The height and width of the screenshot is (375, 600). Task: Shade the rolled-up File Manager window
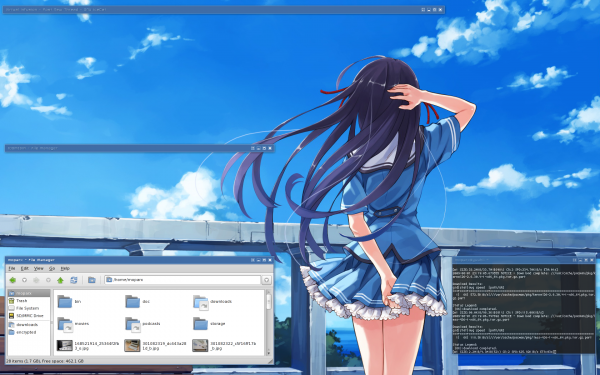click(253, 148)
